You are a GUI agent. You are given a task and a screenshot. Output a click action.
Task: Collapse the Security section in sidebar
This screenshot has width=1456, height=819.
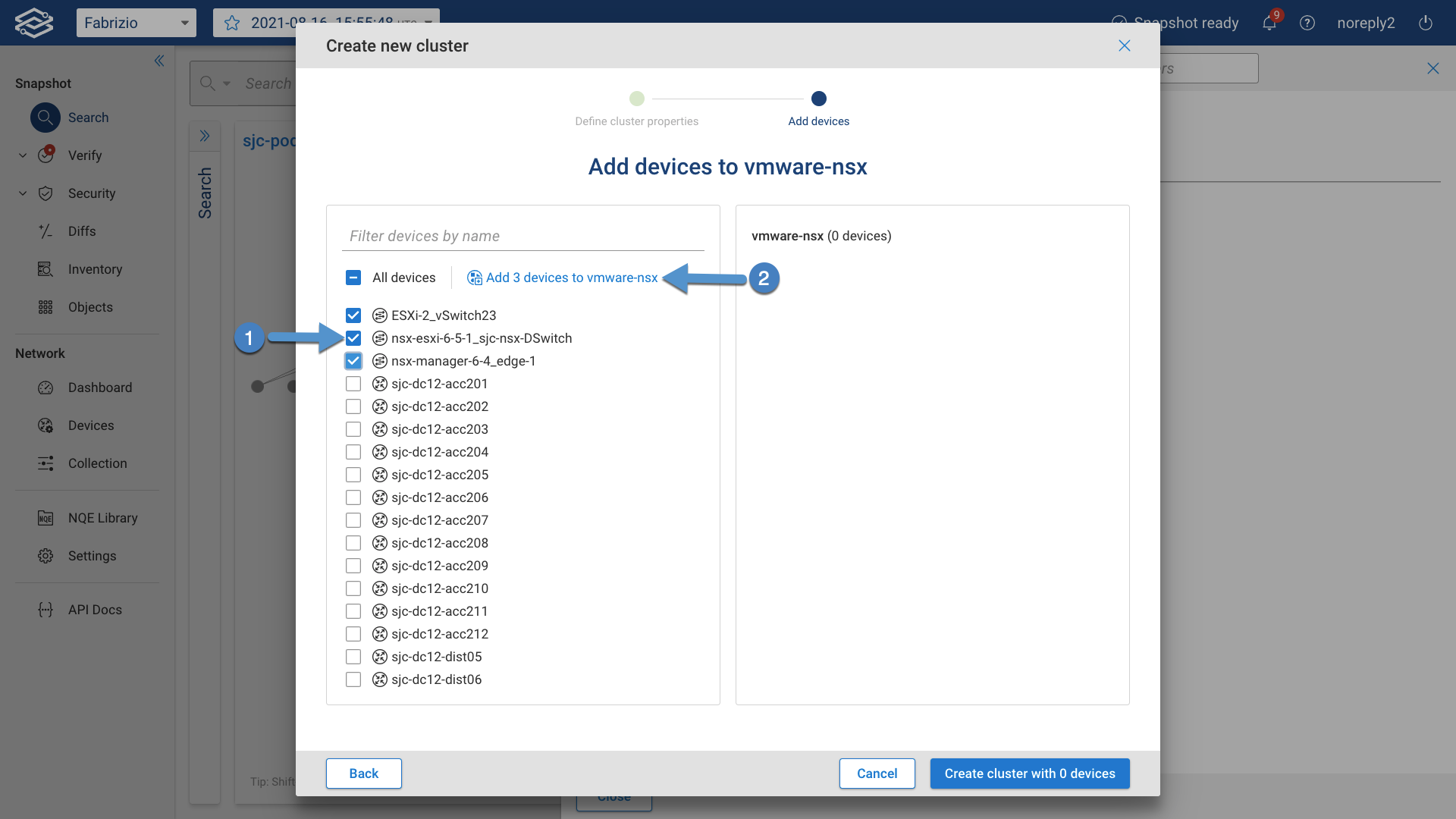tap(22, 193)
